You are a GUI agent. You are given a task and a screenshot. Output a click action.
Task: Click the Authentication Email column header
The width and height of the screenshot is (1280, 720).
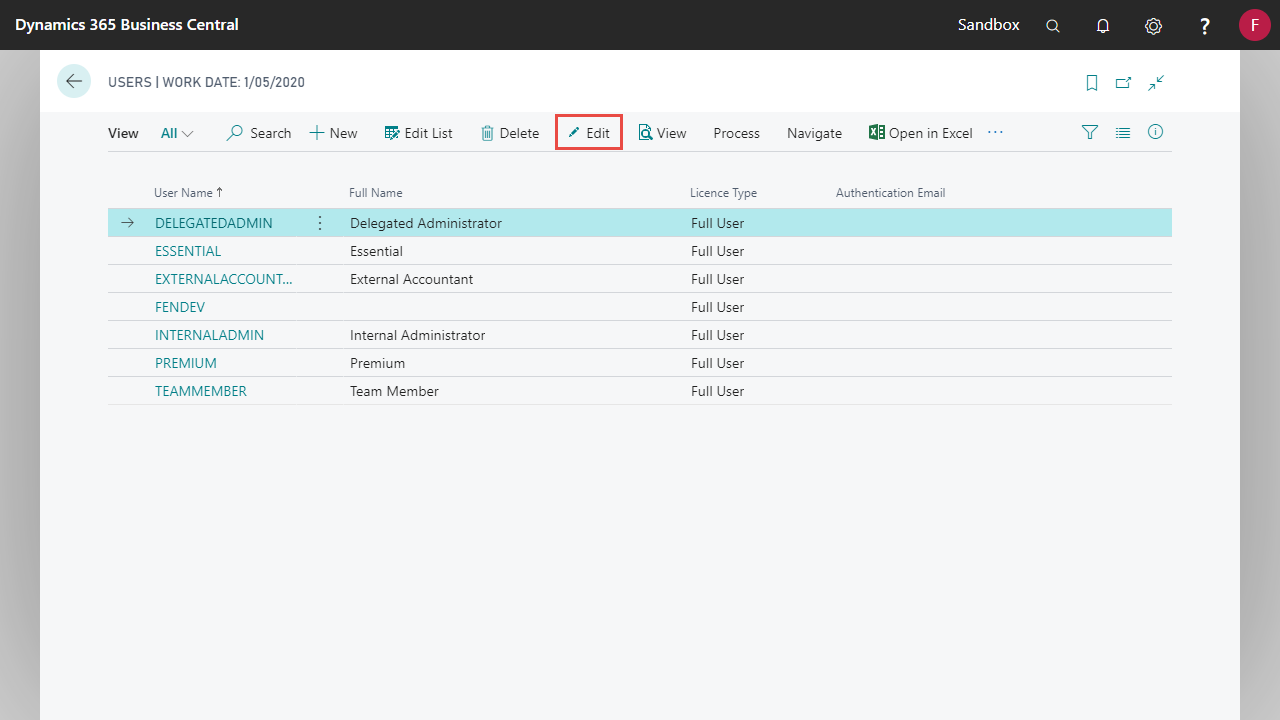click(890, 193)
